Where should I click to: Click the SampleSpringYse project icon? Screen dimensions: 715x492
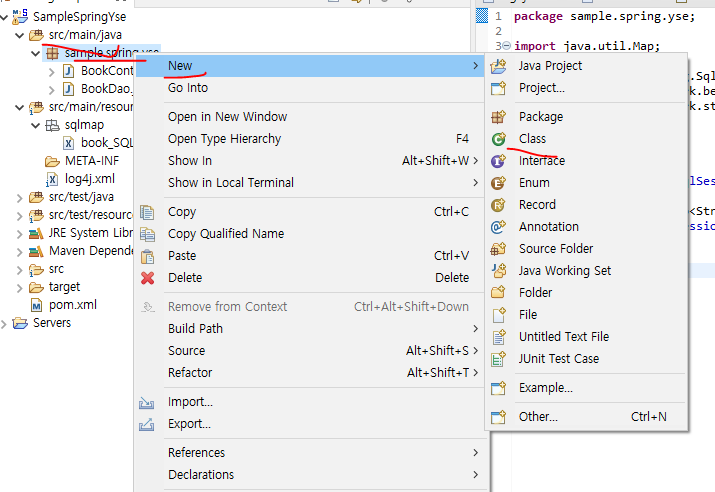[20, 16]
